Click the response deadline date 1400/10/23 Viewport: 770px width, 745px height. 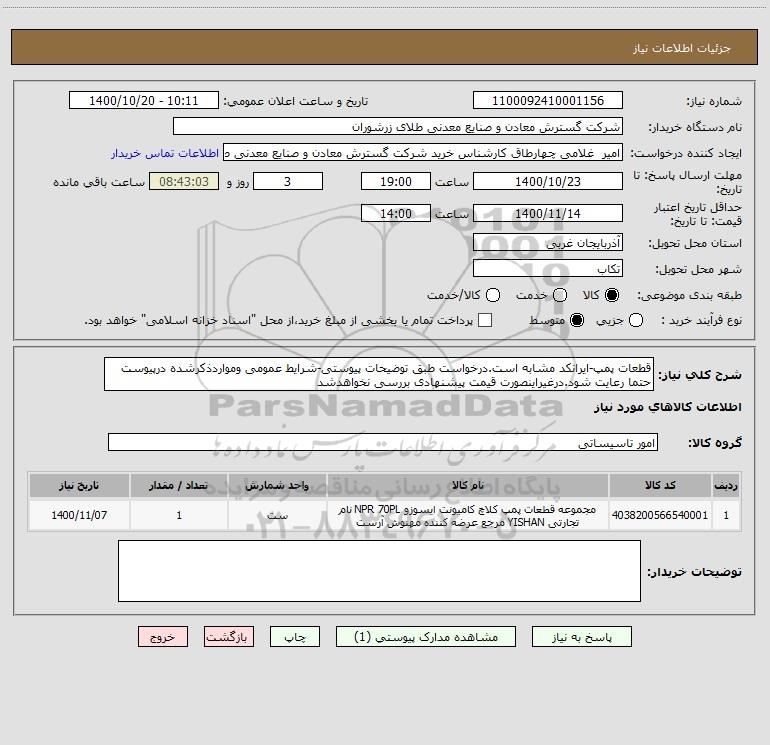[x=548, y=181]
